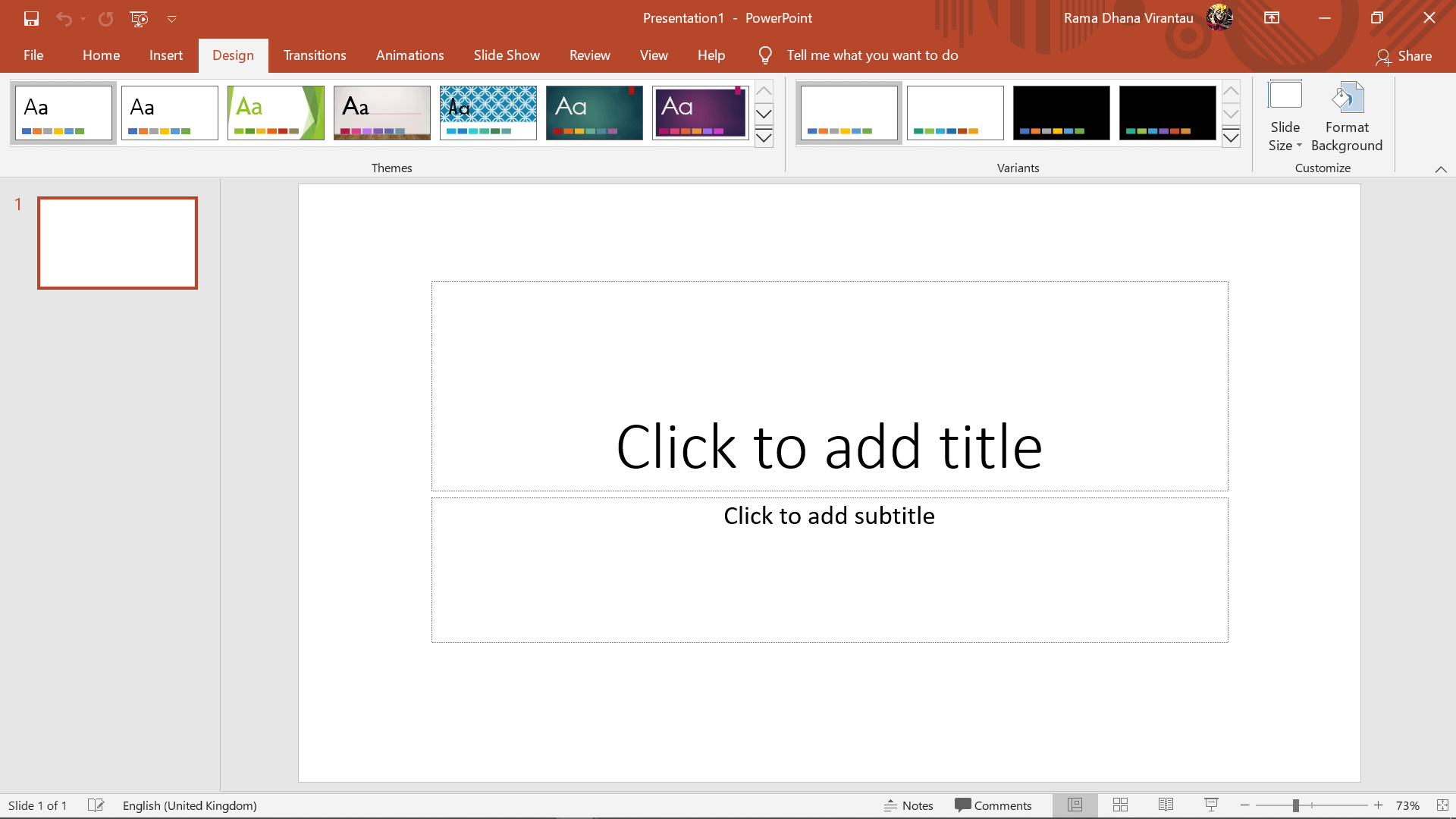Toggle the Comments pane
This screenshot has width=1456, height=819.
[x=993, y=805]
